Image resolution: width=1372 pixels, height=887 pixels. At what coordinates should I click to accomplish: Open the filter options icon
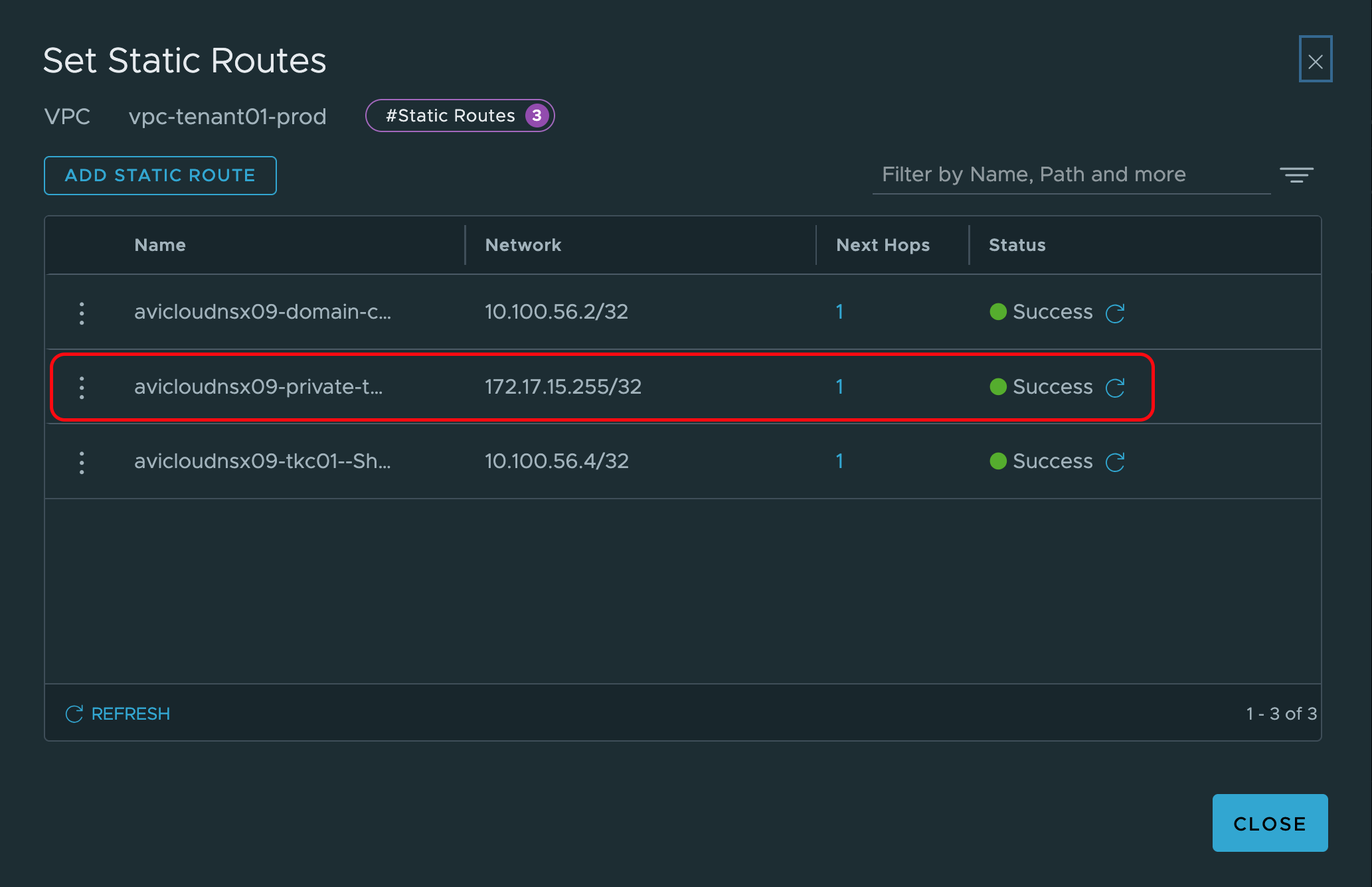click(x=1296, y=175)
